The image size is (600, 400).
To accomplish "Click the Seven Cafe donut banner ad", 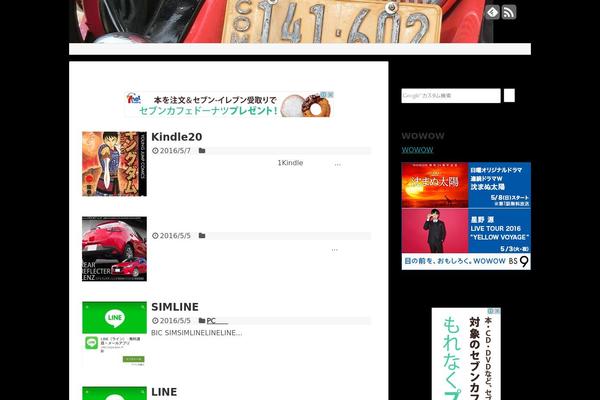I will click(x=229, y=104).
